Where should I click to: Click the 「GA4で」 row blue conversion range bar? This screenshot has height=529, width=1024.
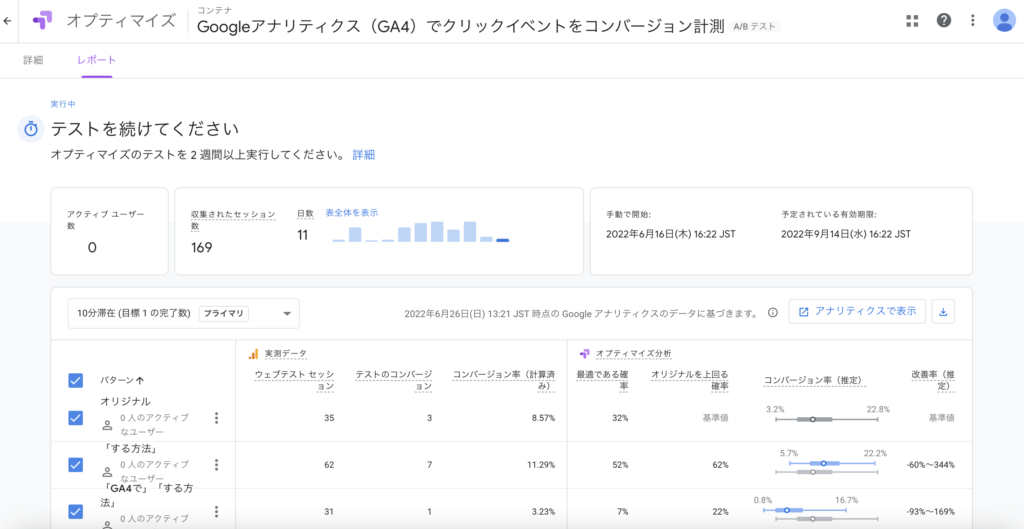click(805, 509)
